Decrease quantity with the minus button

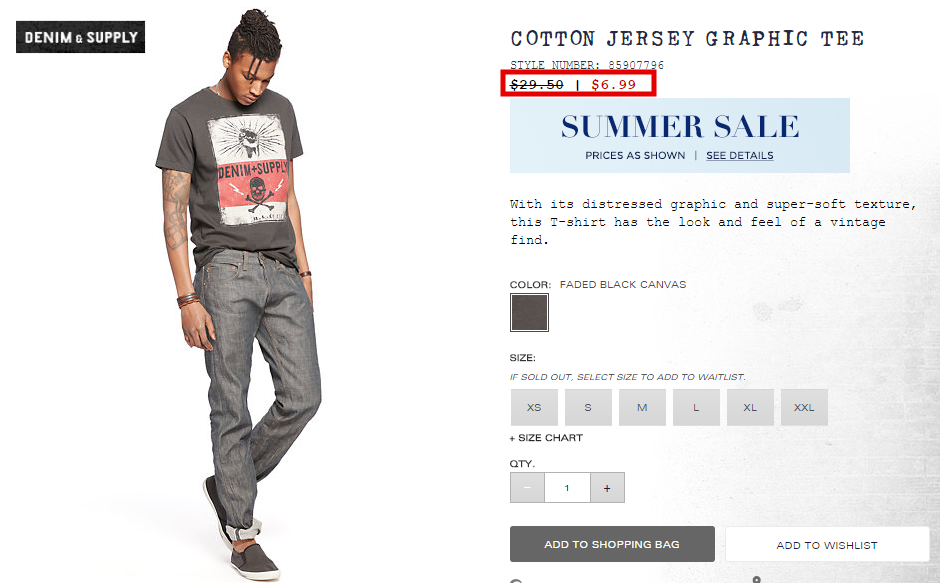527,488
